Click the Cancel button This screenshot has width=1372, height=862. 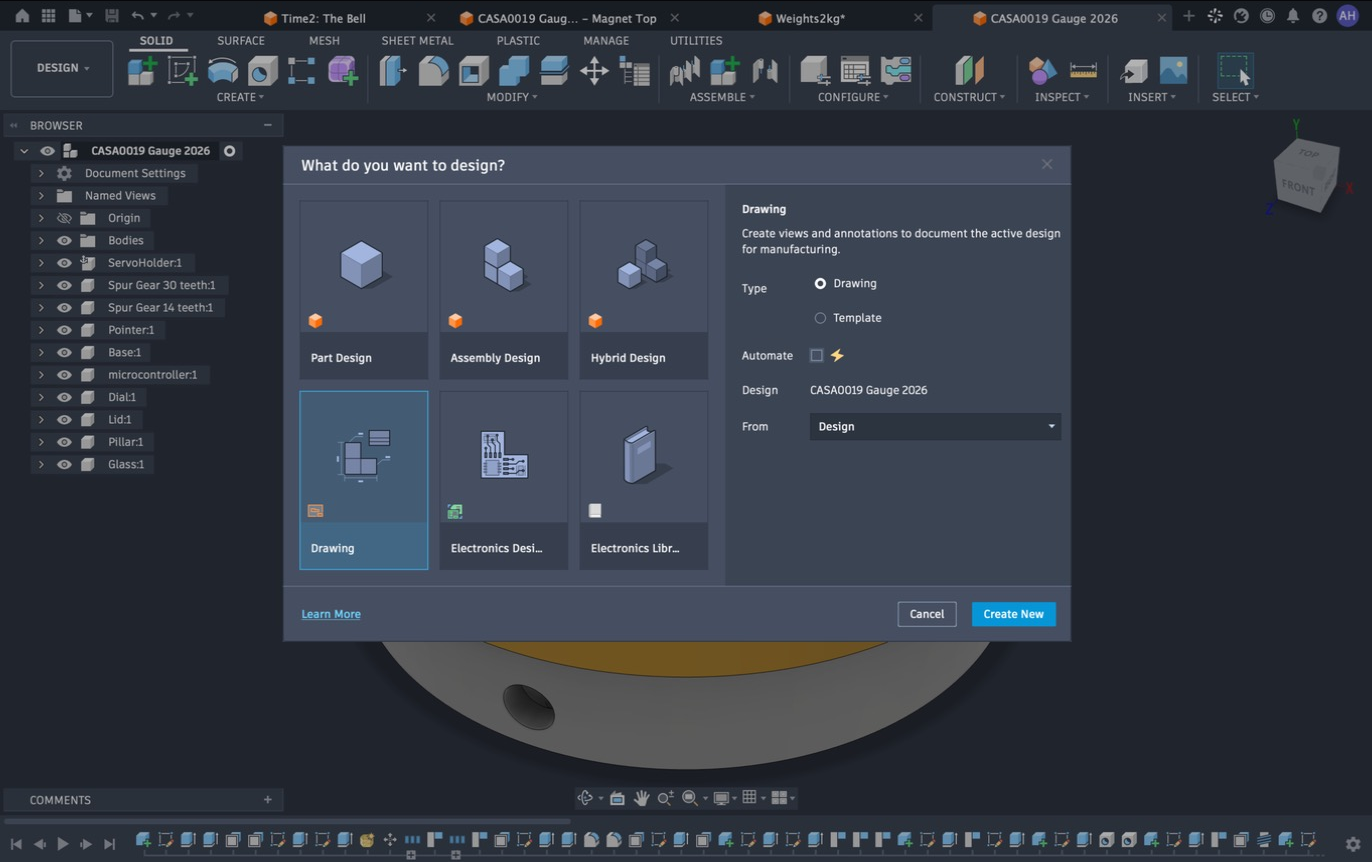927,614
